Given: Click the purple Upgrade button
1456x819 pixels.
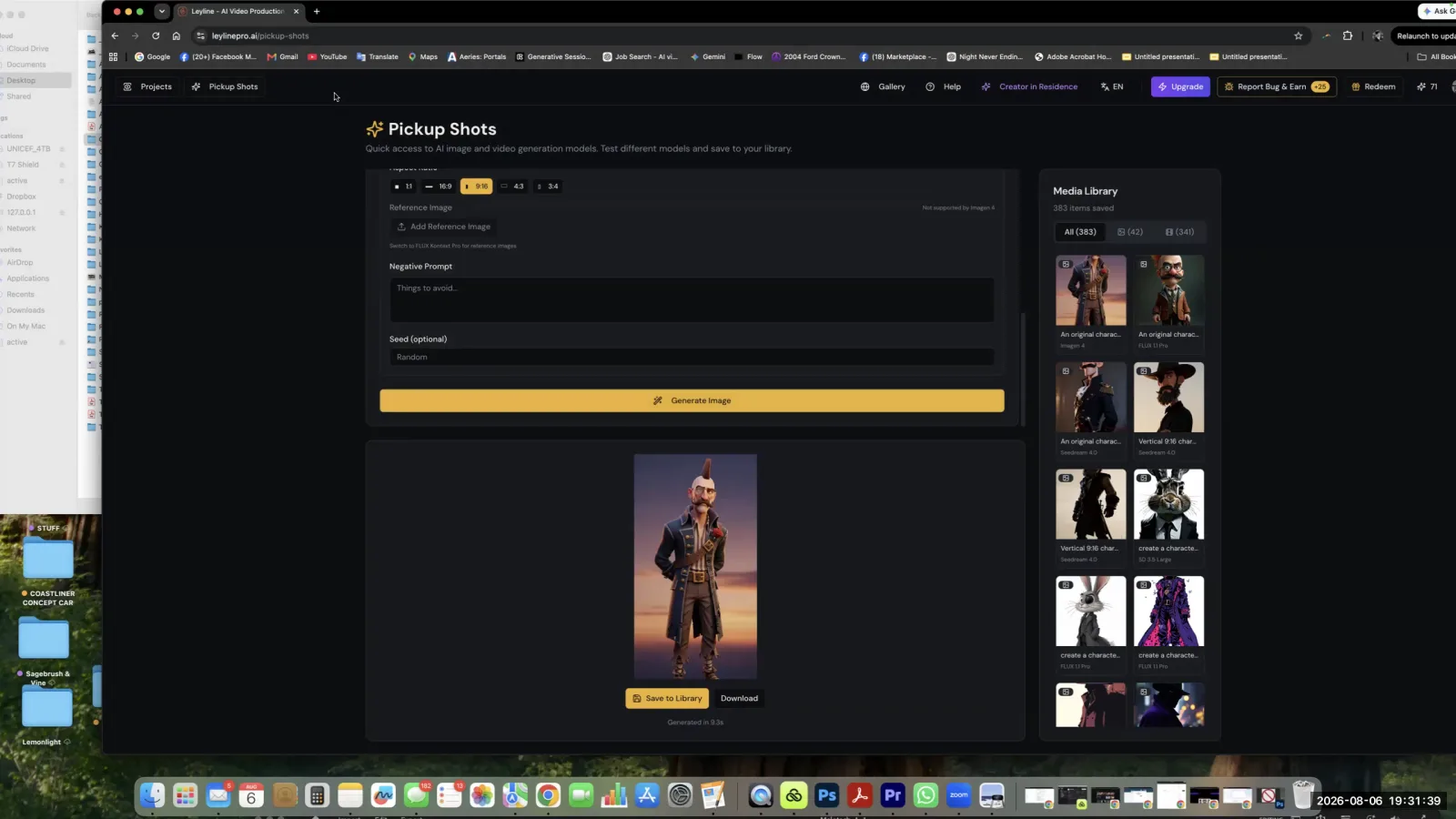Looking at the screenshot, I should 1180,86.
